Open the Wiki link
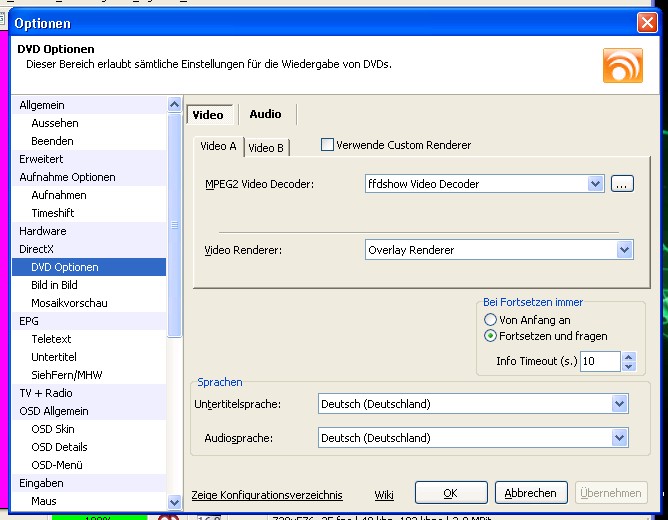This screenshot has width=668, height=520. (384, 495)
